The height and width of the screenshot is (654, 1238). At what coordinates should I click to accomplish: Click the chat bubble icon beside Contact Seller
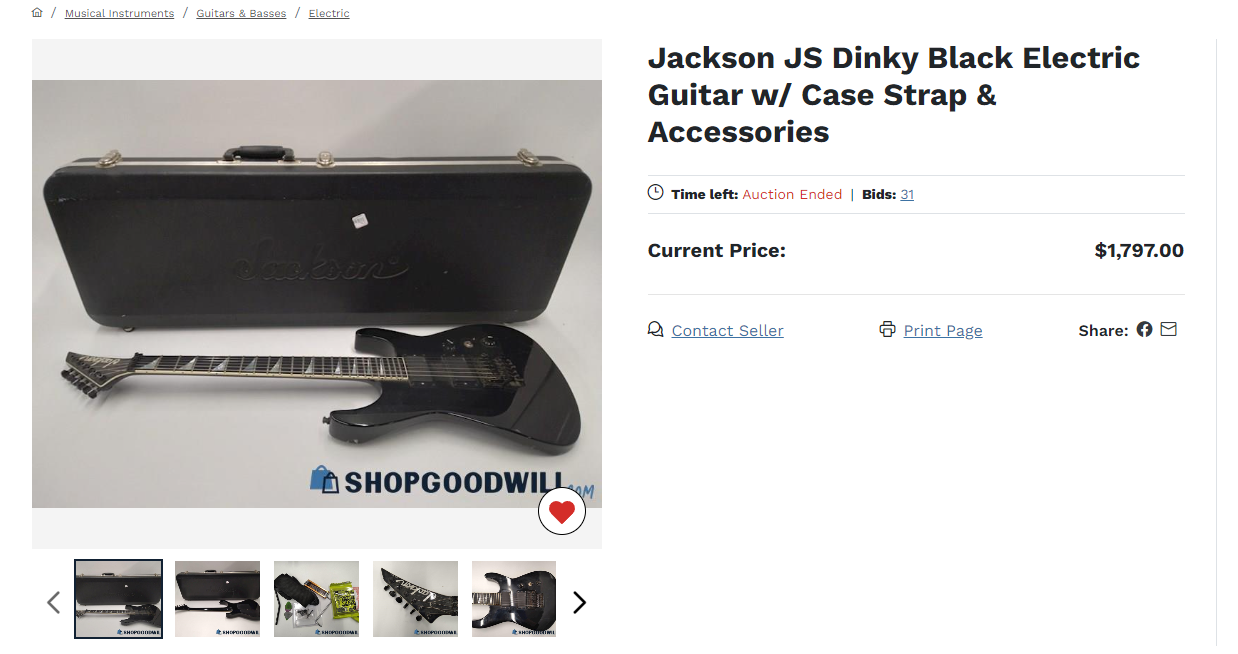[x=656, y=329]
